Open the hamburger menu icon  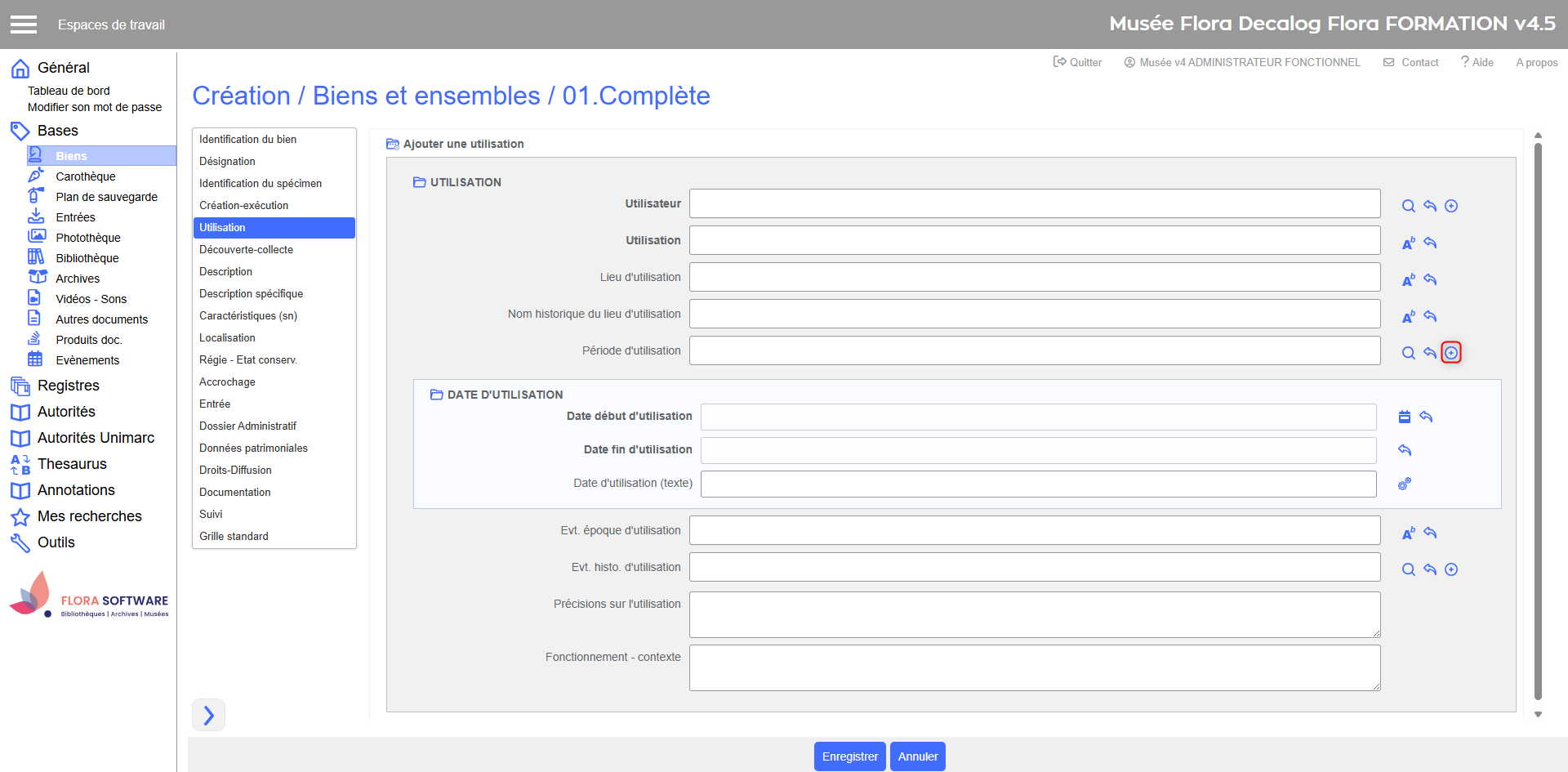pos(24,25)
